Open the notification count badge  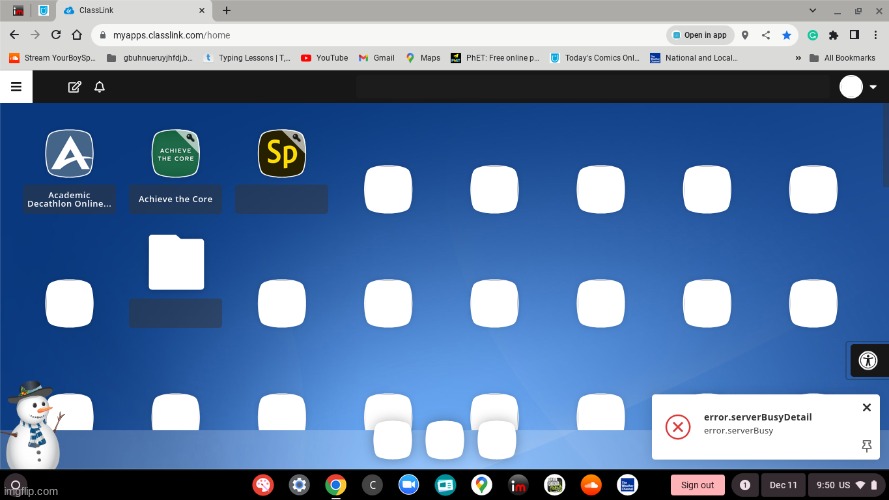[x=745, y=485]
